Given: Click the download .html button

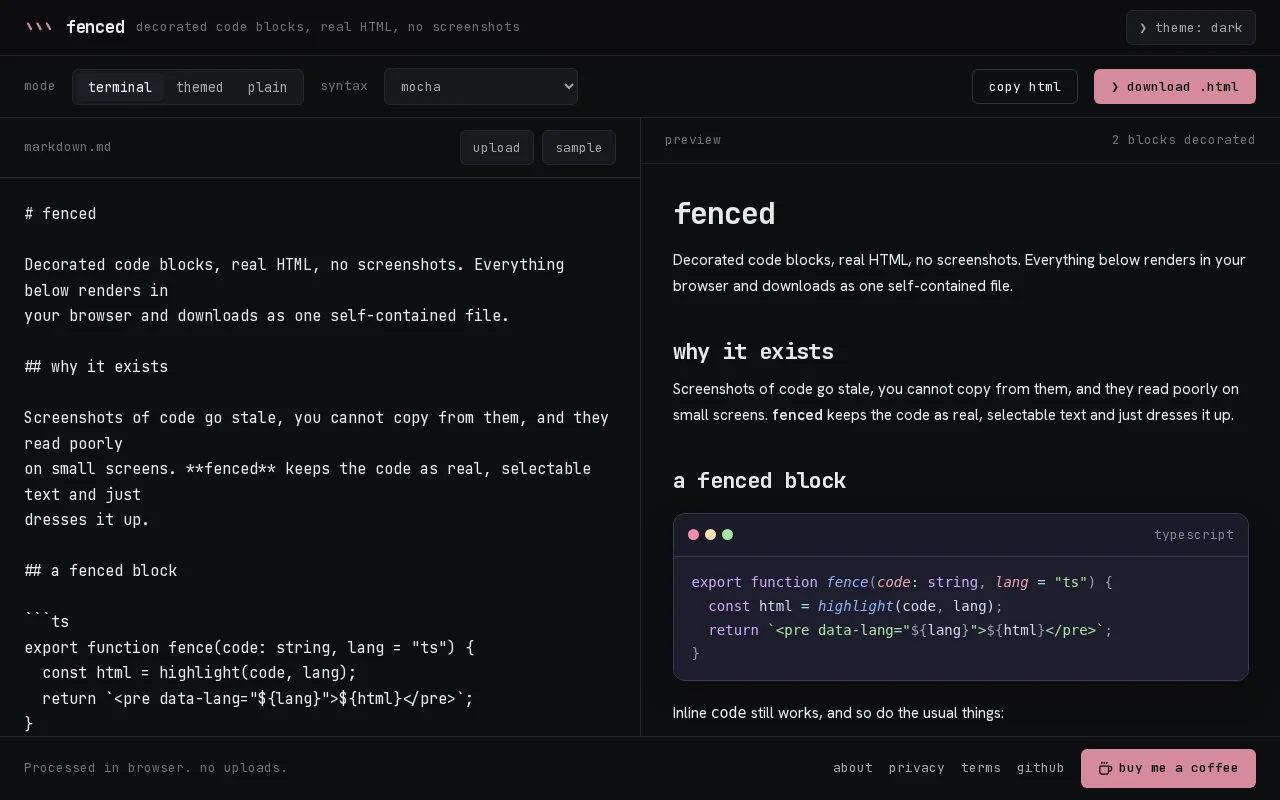Looking at the screenshot, I should (x=1175, y=87).
